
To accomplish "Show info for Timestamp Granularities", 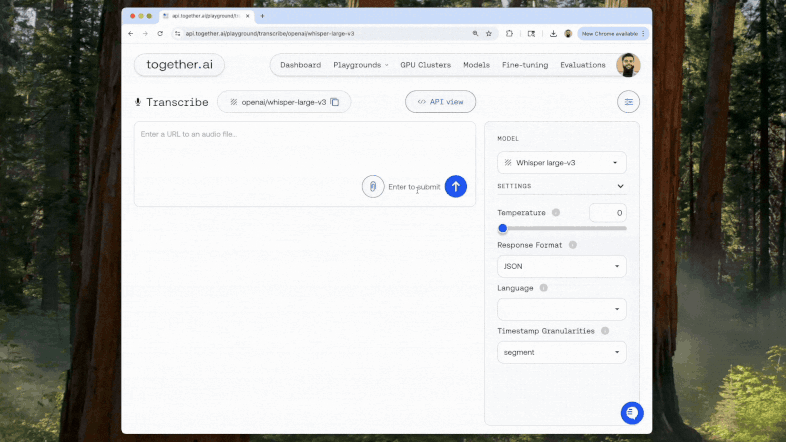I will pyautogui.click(x=605, y=331).
